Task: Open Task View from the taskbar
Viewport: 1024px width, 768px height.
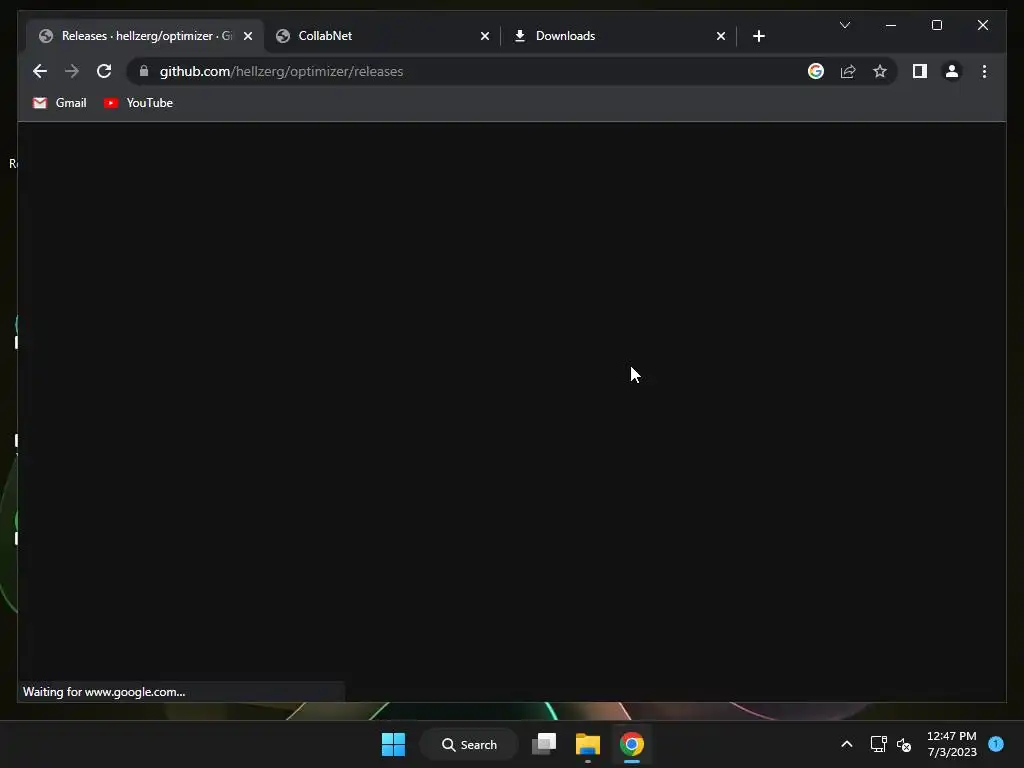Action: [x=544, y=744]
